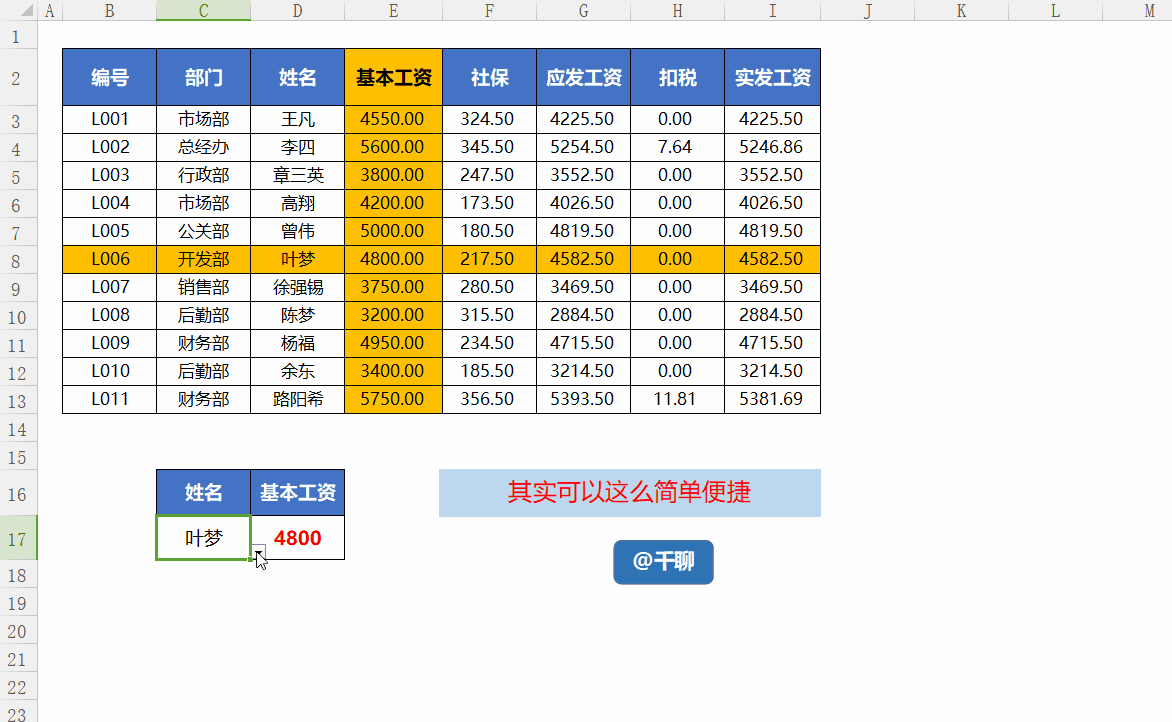Select row 17 header
Viewport: 1172px width, 722px height.
point(18,538)
